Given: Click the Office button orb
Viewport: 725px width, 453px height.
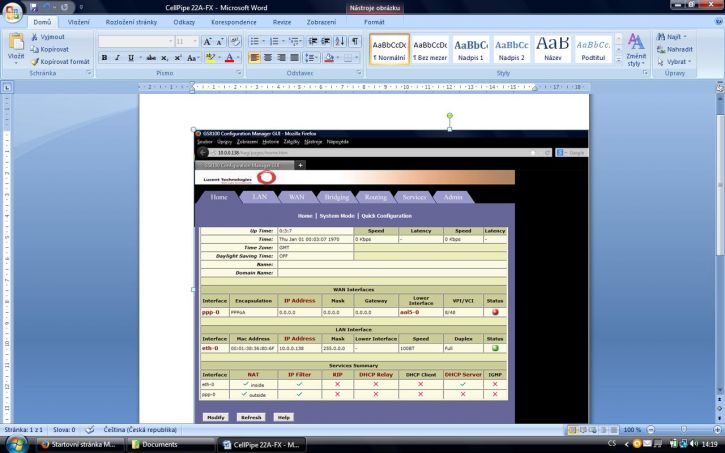Looking at the screenshot, I should pos(12,13).
